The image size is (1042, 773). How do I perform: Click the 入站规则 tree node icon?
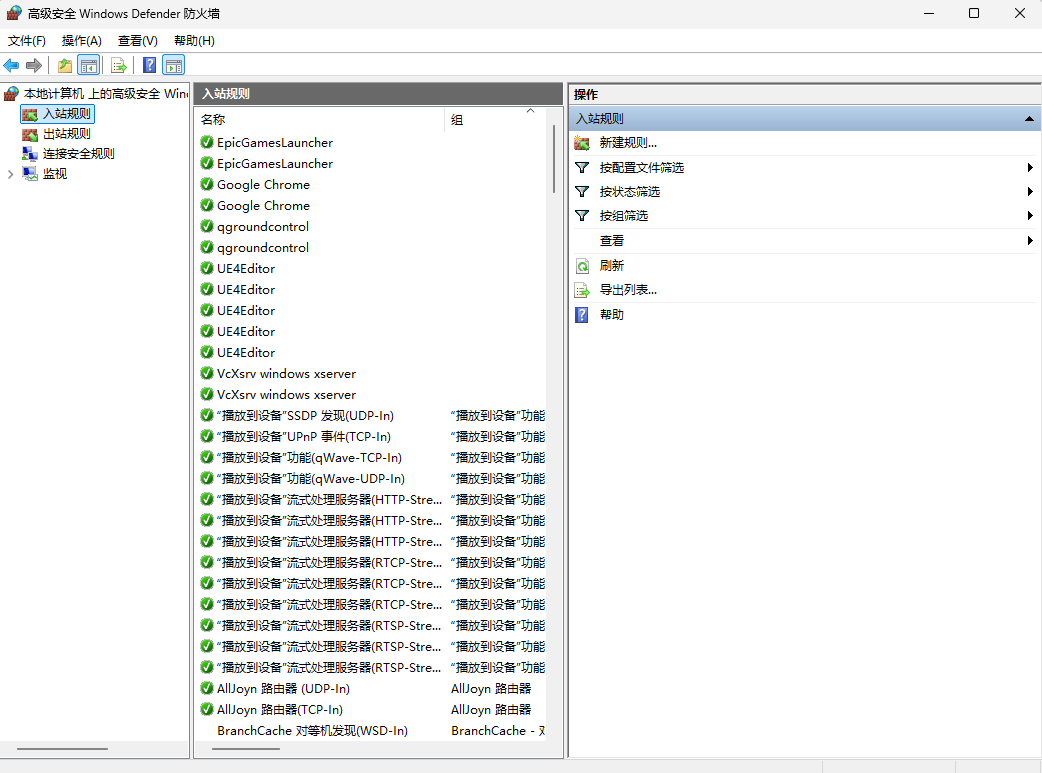point(30,114)
